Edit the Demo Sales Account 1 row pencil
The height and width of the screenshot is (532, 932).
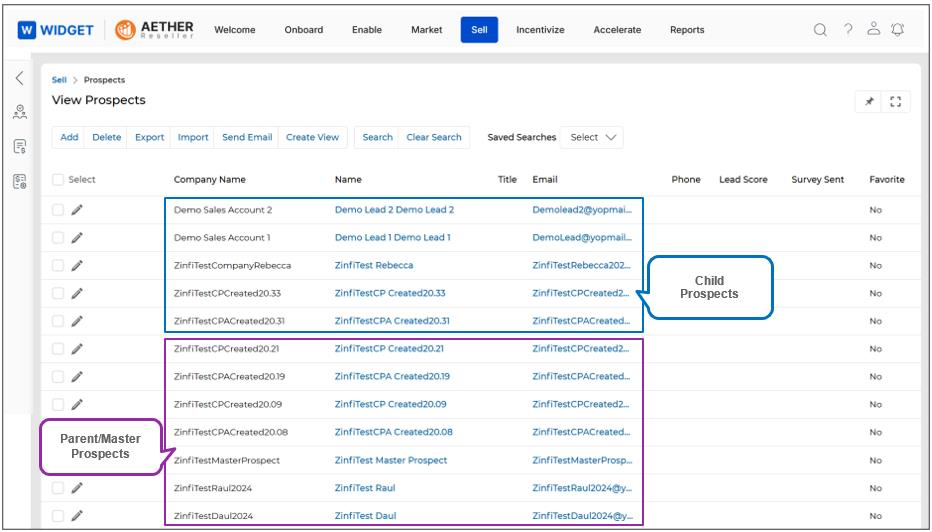coord(77,238)
